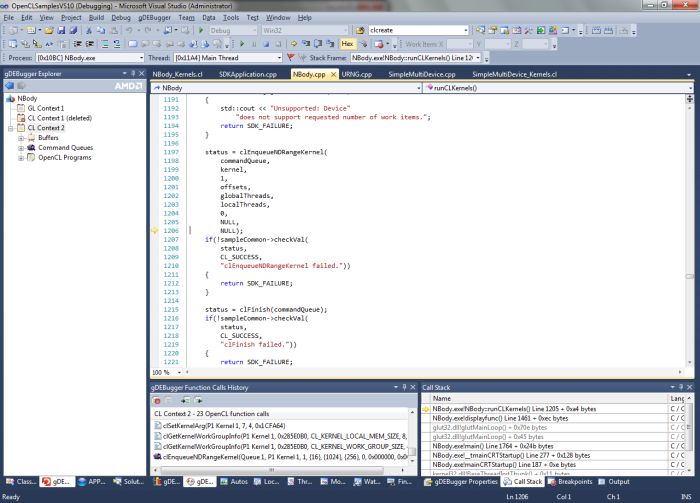Image resolution: width=700 pixels, height=503 pixels.
Task: Select the clEnqueueNDRangeKernel call in history list
Action: tap(280, 457)
